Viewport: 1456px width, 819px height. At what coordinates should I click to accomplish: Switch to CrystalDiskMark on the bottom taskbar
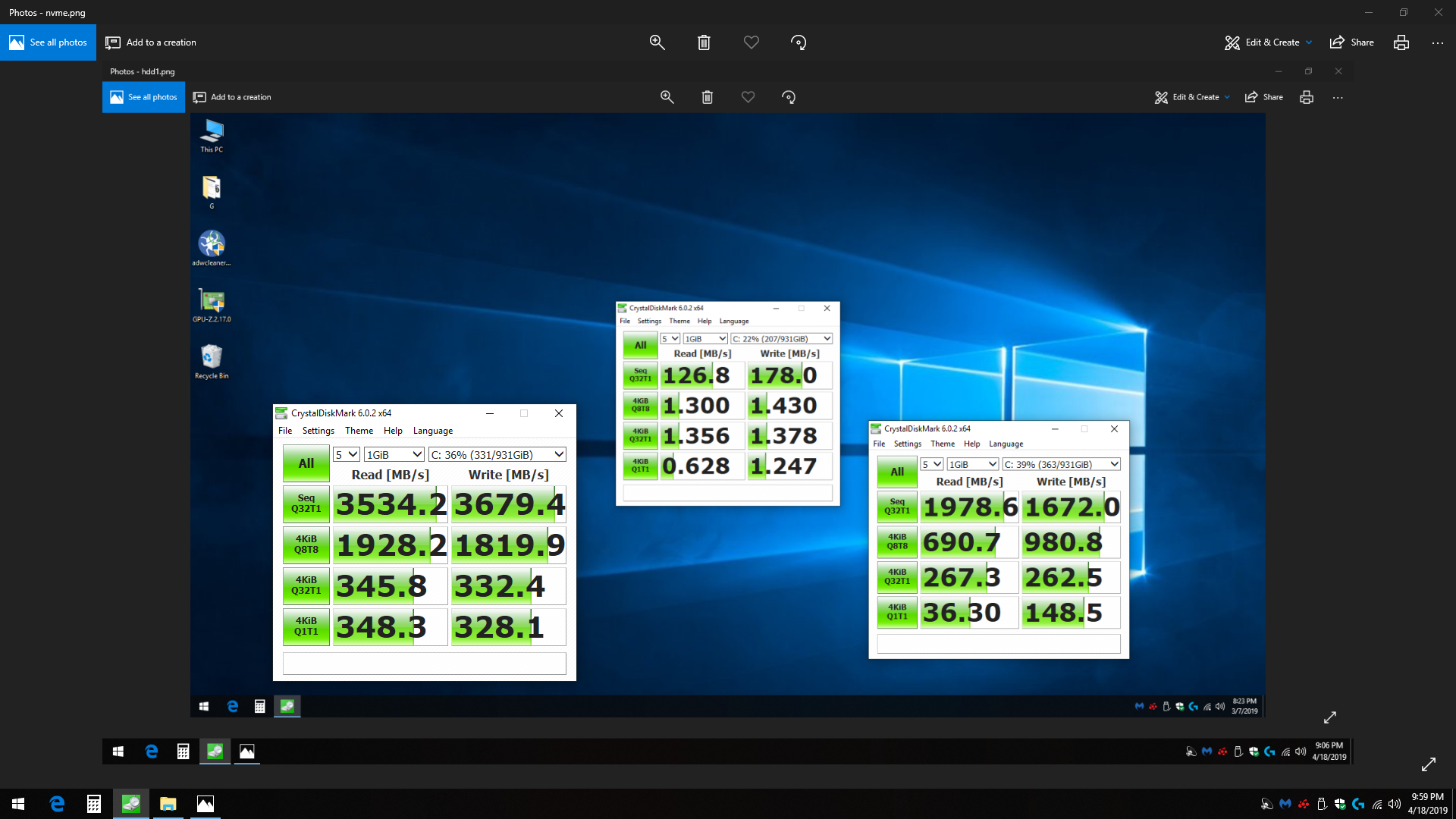(130, 804)
